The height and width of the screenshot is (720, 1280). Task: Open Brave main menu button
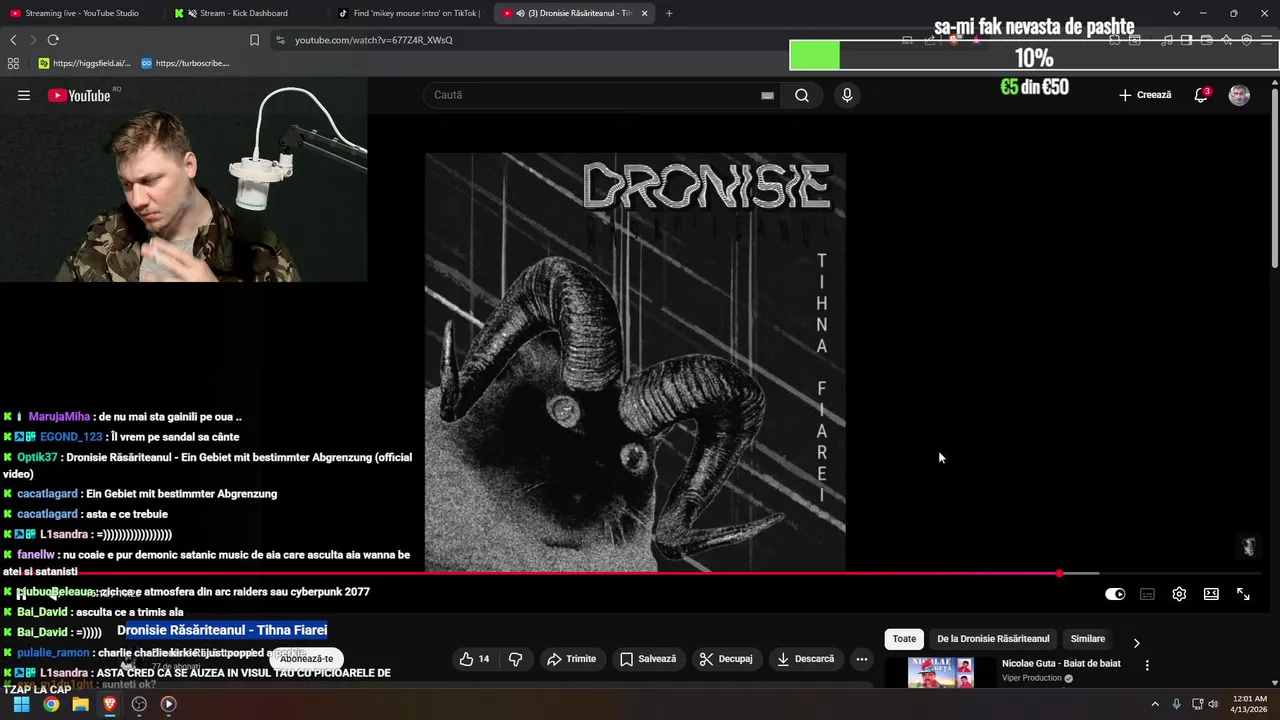coord(1267,40)
